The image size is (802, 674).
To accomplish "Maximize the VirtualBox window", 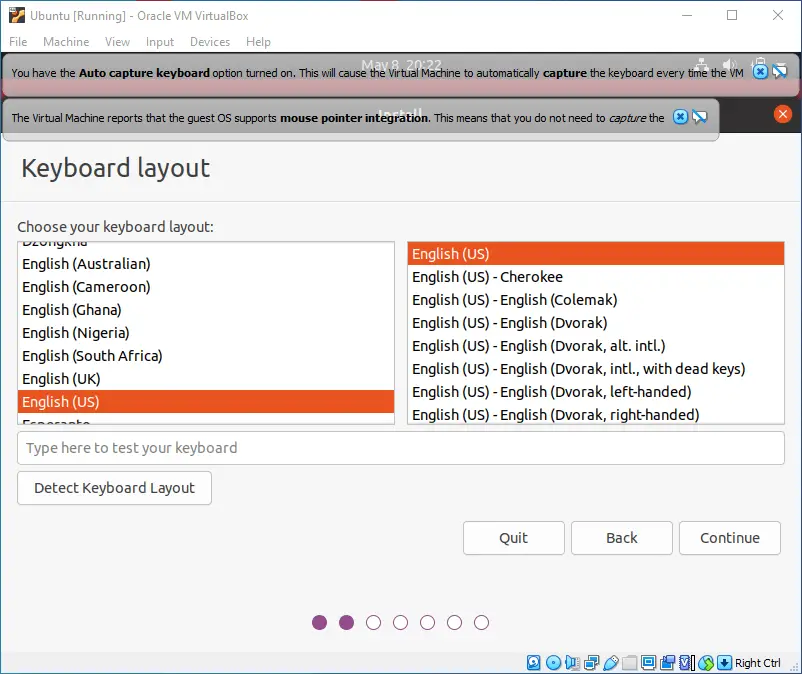I will (732, 15).
